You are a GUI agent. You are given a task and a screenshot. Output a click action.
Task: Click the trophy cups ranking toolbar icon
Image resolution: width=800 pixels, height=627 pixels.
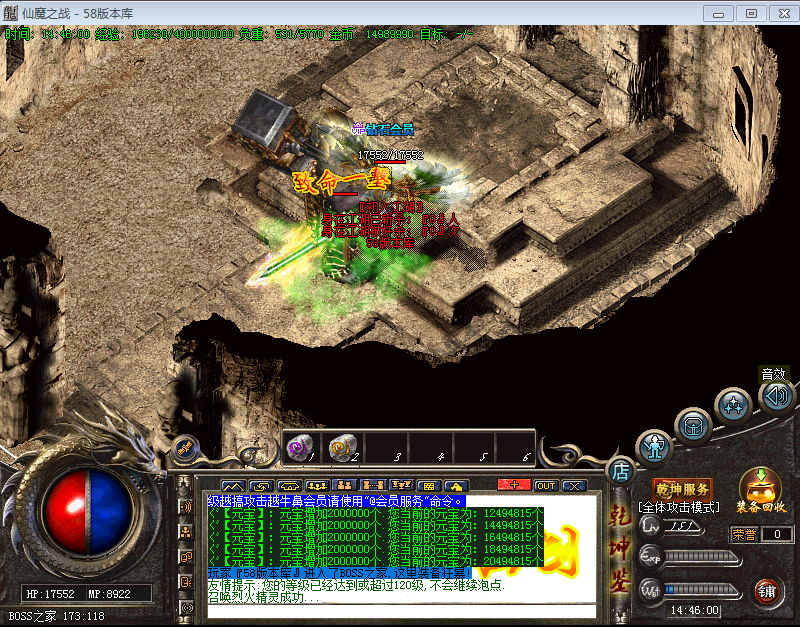[401, 486]
